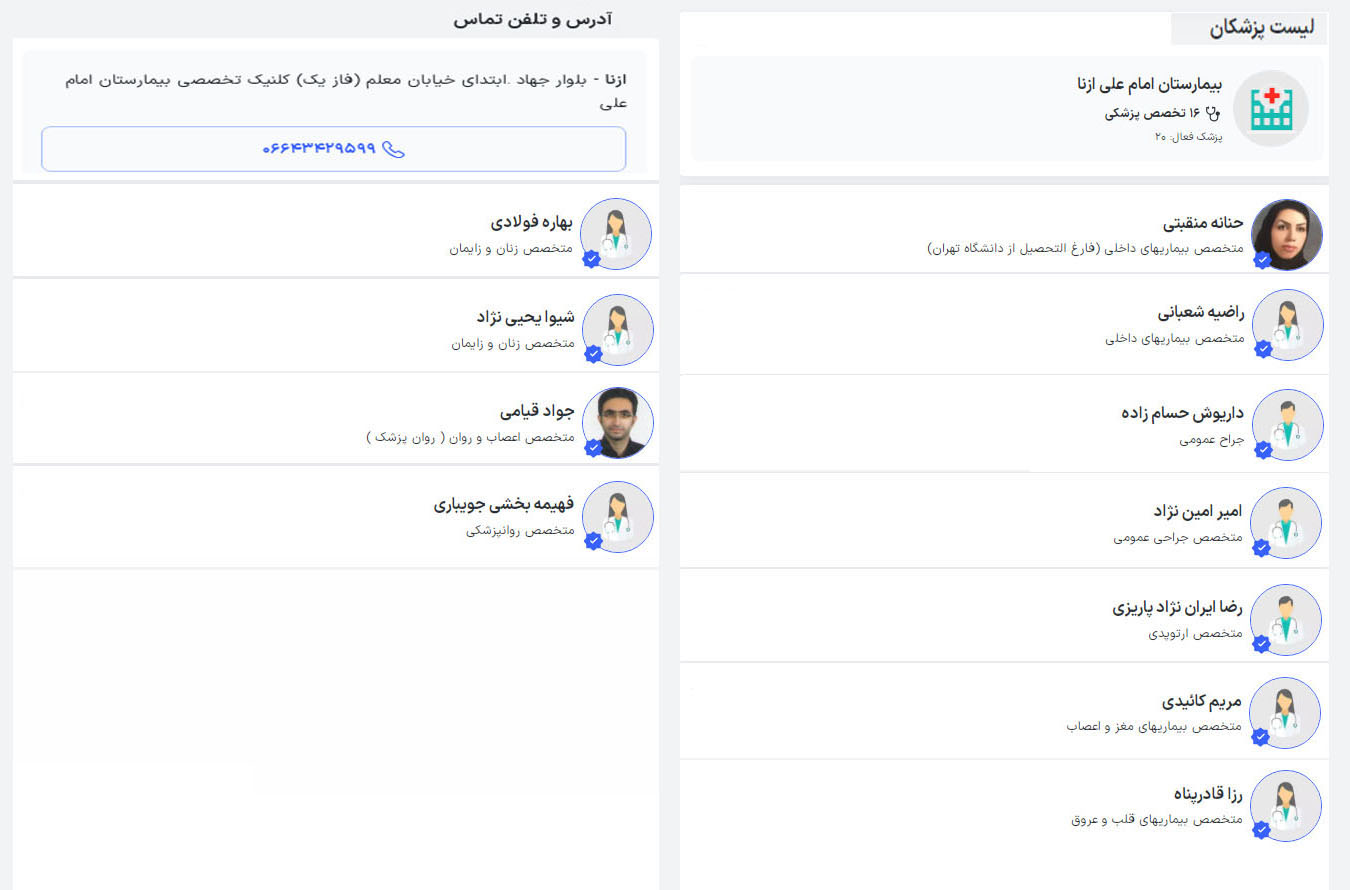
Task: Call the clinic phone number button
Action: tap(334, 149)
